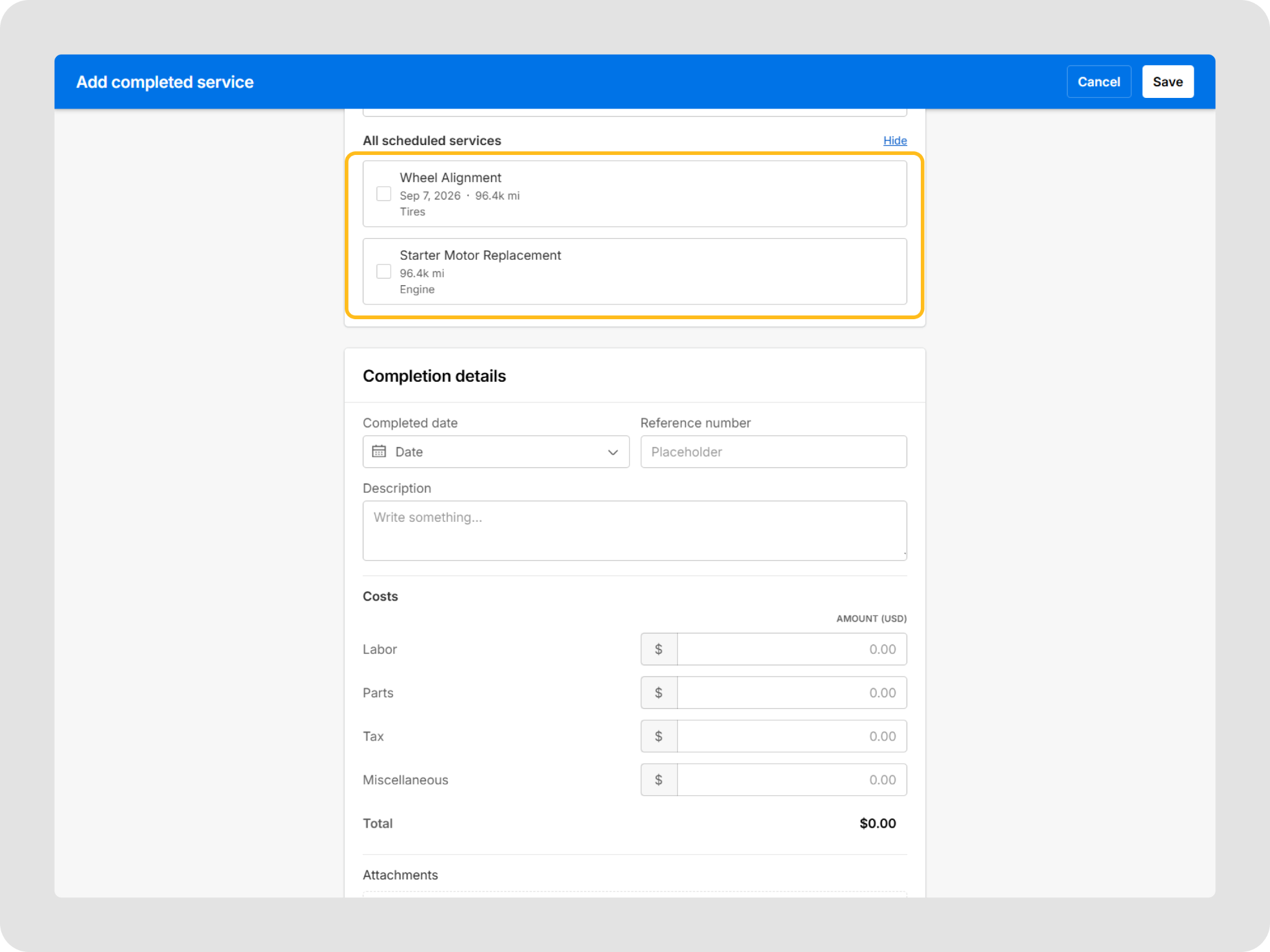This screenshot has width=1270, height=952.
Task: Click the Completion details heading
Action: pos(434,376)
